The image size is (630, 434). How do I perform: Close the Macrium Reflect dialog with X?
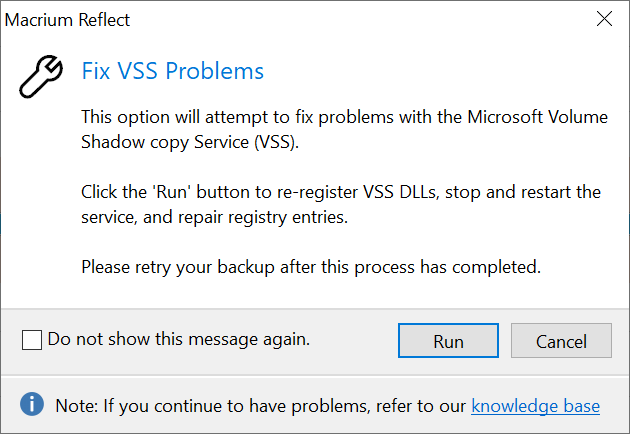604,19
